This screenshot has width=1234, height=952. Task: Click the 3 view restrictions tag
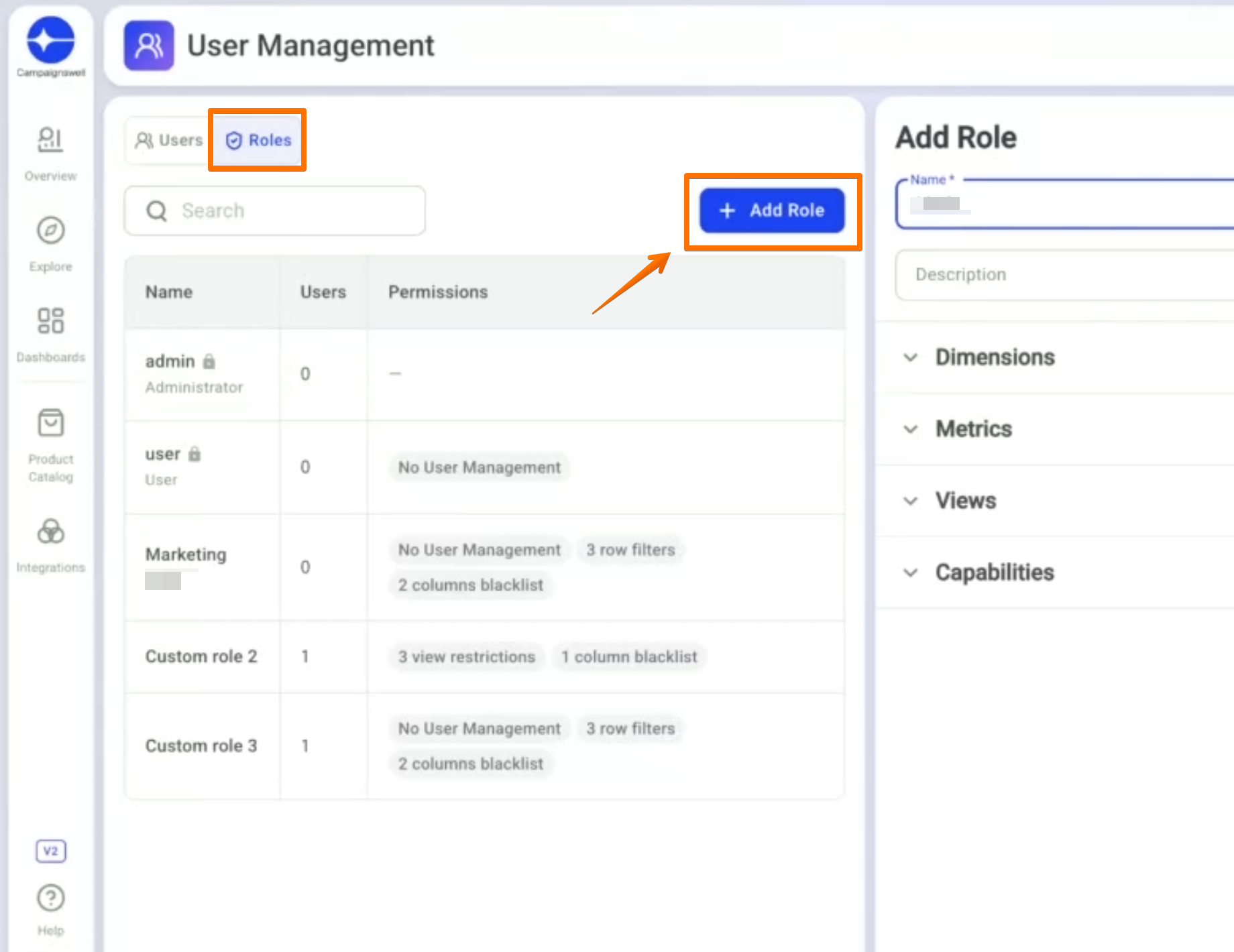[x=467, y=657]
